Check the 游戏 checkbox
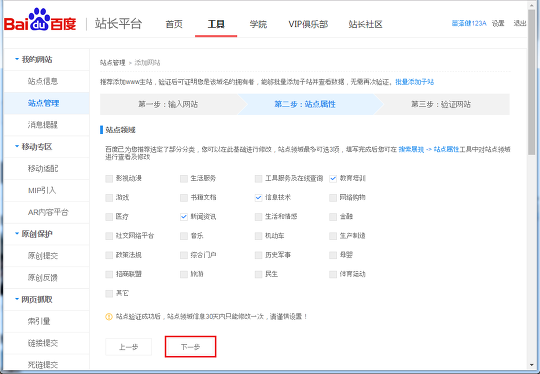The height and width of the screenshot is (374, 540). [x=109, y=198]
